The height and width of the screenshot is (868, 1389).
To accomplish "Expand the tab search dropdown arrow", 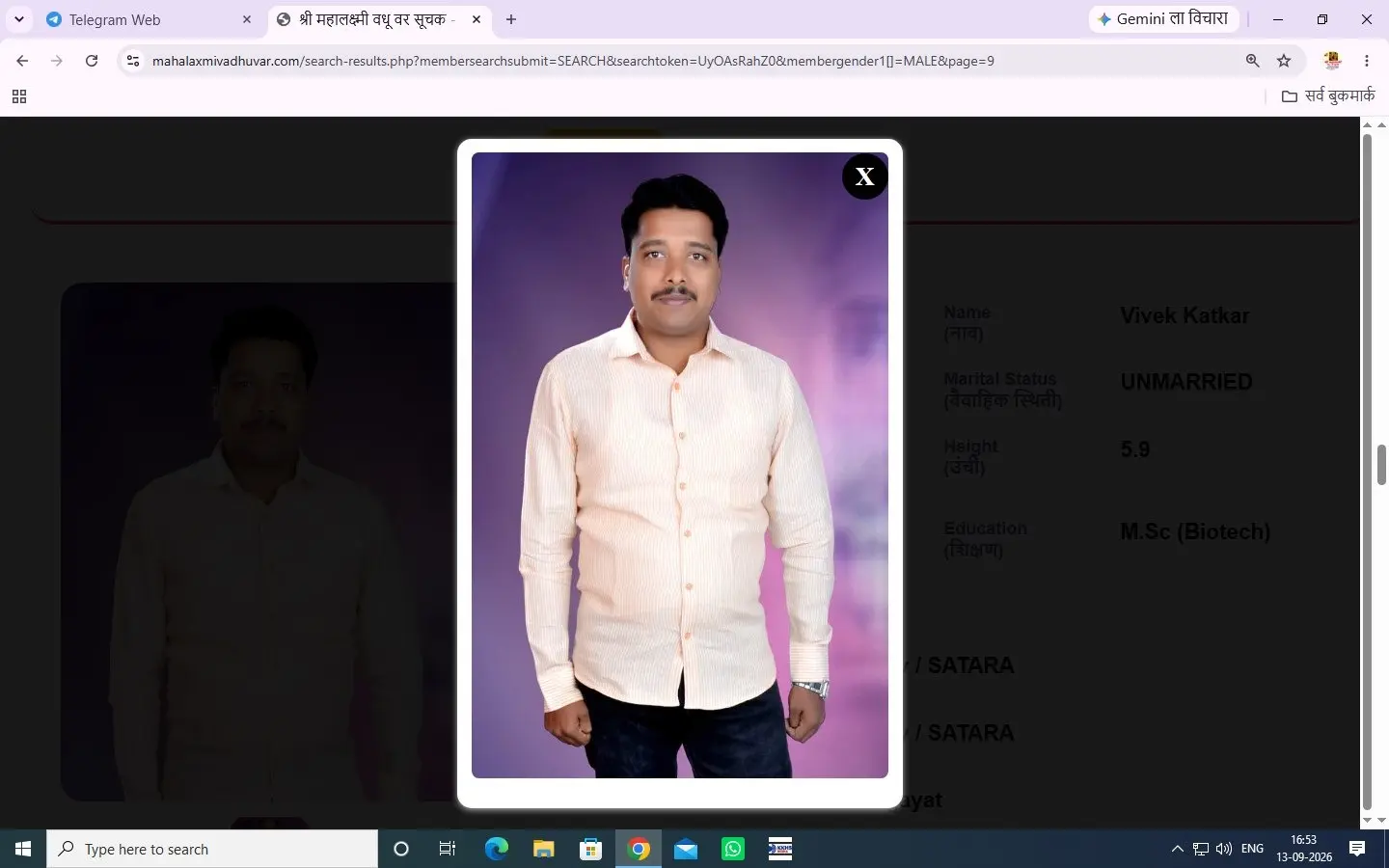I will 19,19.
